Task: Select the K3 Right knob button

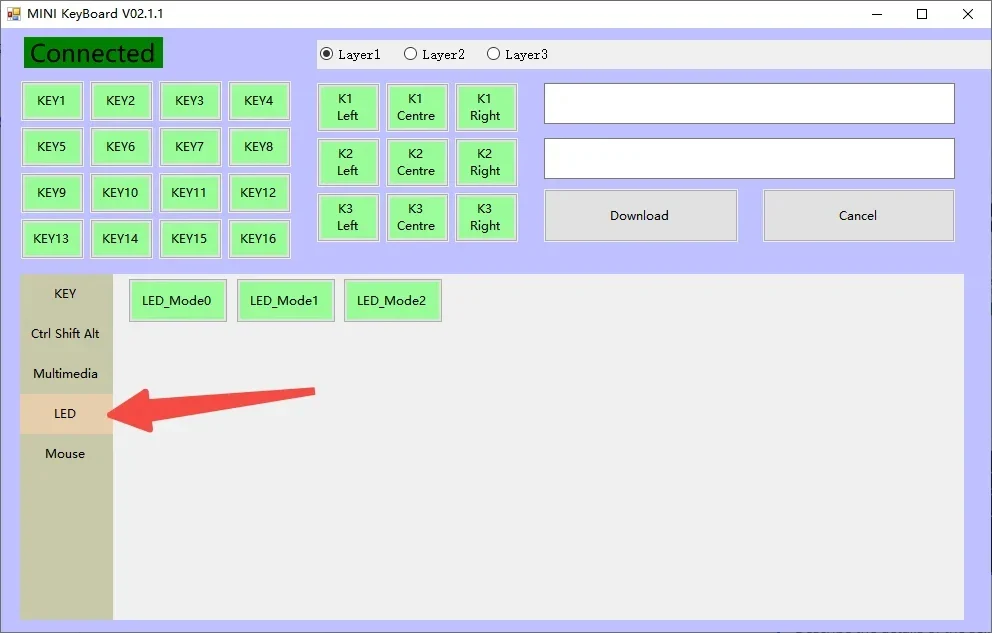Action: tap(485, 217)
